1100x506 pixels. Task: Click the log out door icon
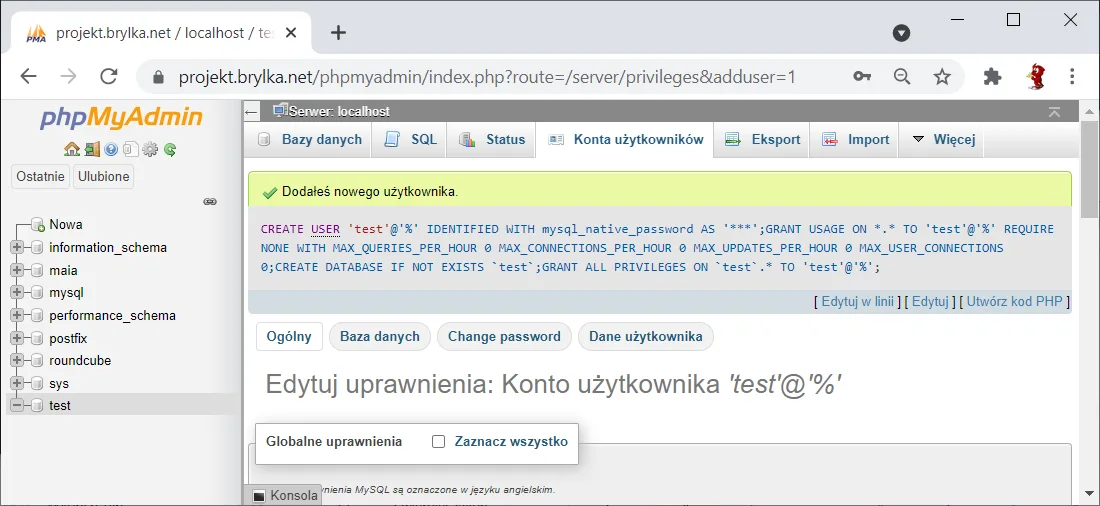(x=92, y=149)
